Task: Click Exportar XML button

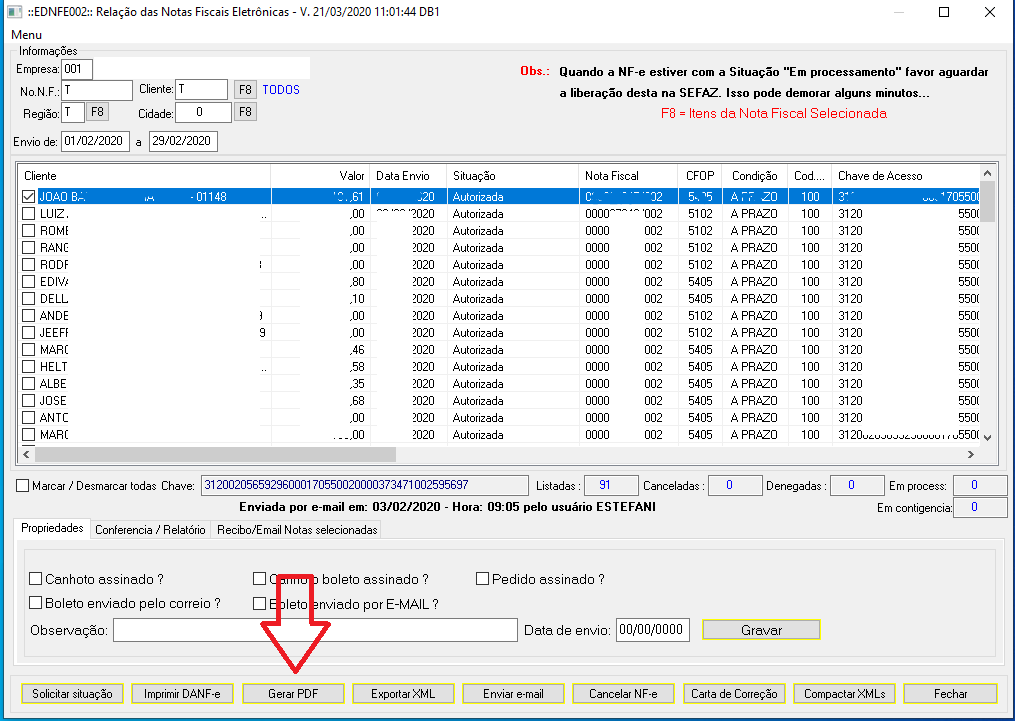Action: pyautogui.click(x=403, y=693)
